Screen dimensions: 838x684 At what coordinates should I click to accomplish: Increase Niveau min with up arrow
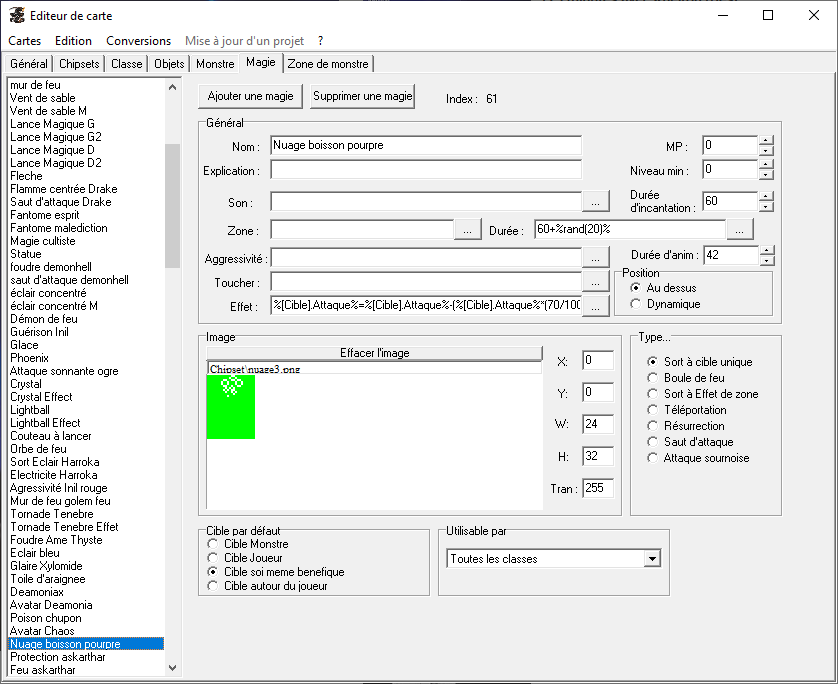point(766,165)
